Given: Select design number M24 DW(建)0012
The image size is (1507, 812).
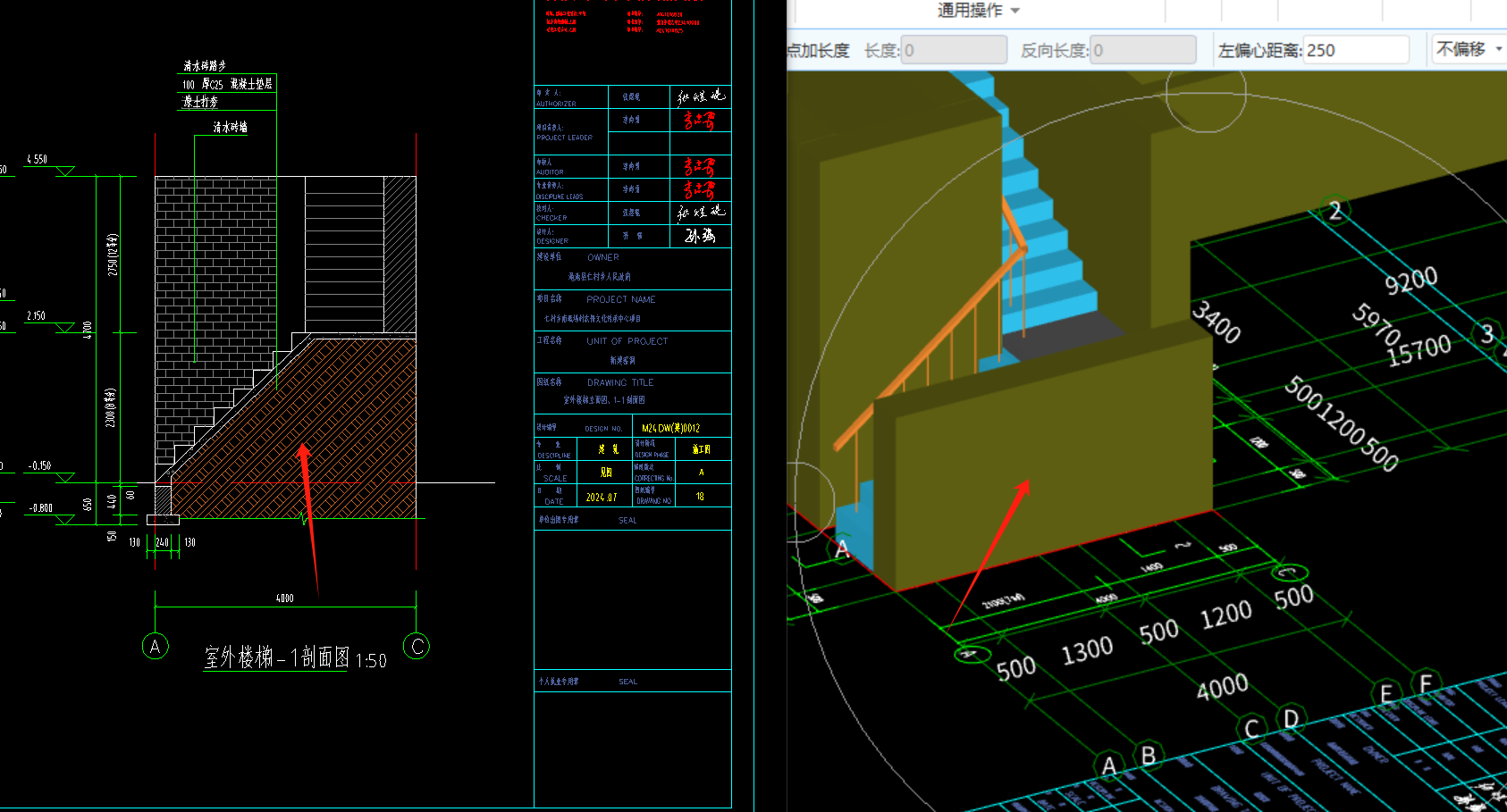Looking at the screenshot, I should tap(670, 429).
